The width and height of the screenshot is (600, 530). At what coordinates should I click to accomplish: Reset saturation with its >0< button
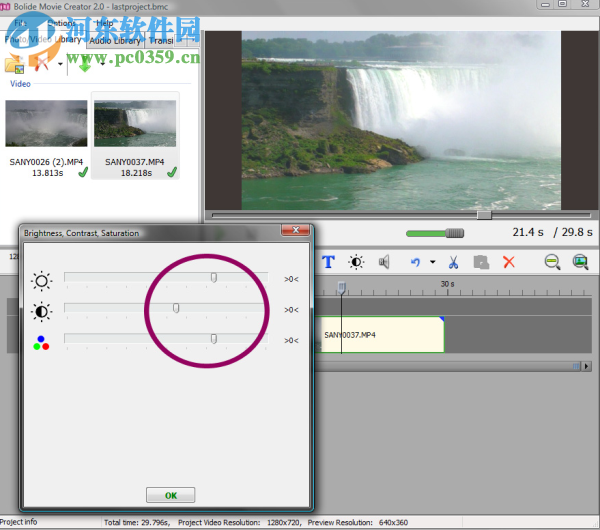point(291,341)
